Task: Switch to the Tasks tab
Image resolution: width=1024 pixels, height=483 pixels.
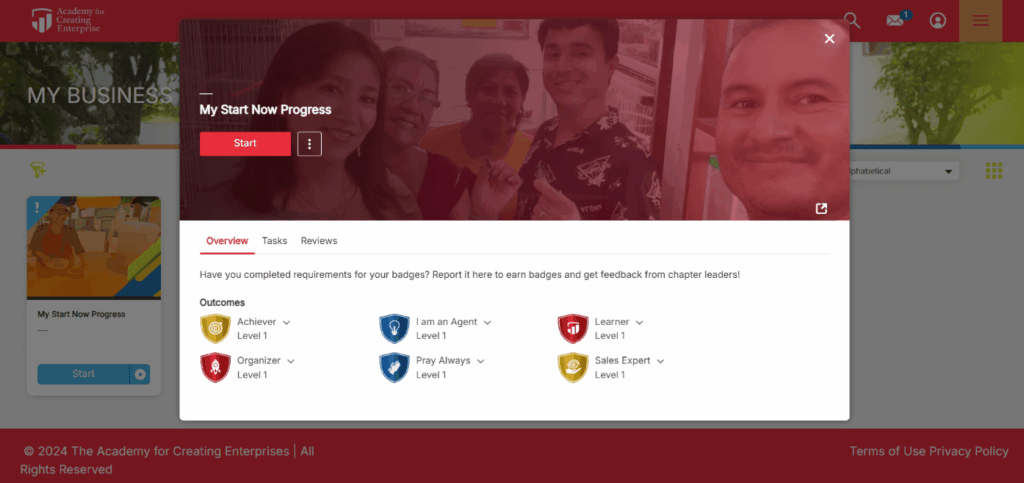Action: point(274,241)
